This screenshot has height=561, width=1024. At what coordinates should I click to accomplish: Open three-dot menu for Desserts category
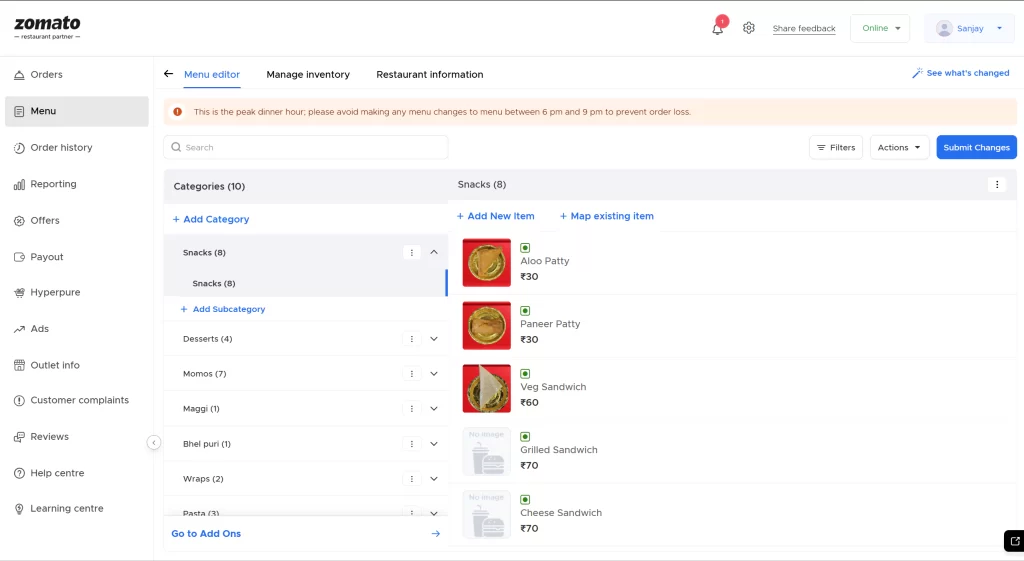click(x=412, y=339)
